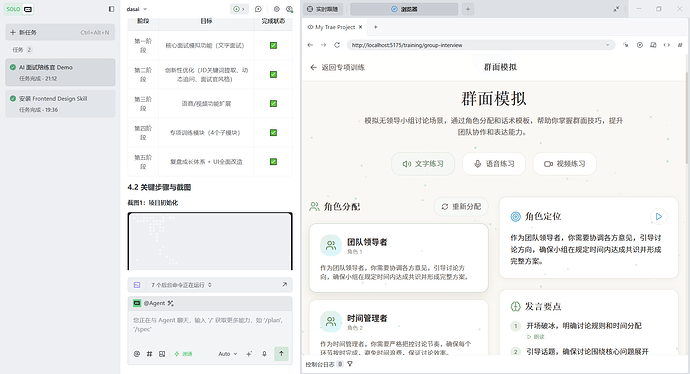Send message with the up-arrow button
The height and width of the screenshot is (374, 690).
pyautogui.click(x=281, y=354)
